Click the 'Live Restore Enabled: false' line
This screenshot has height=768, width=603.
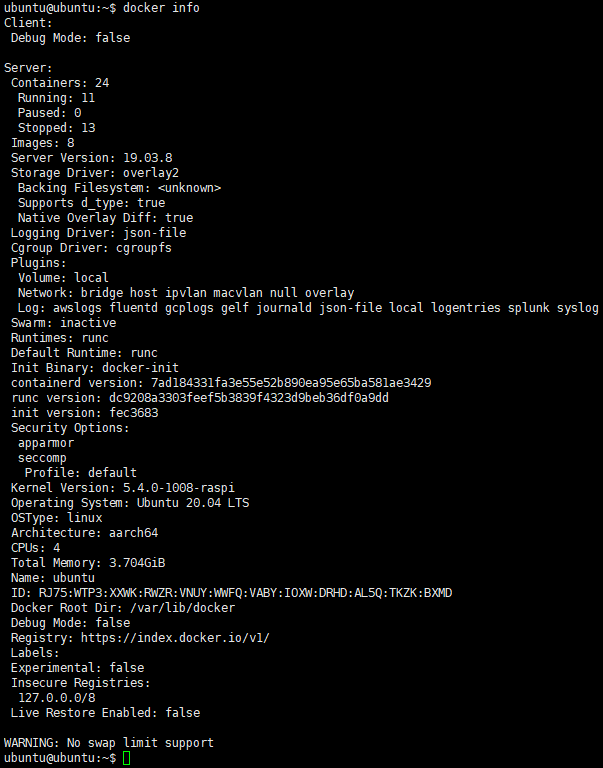[105, 713]
